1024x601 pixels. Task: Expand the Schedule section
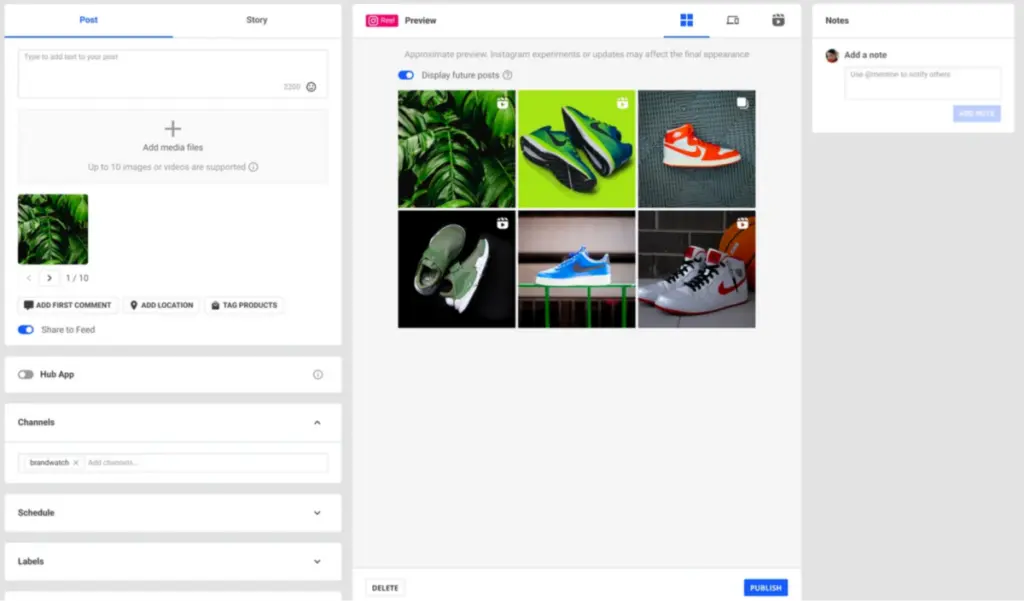click(317, 513)
